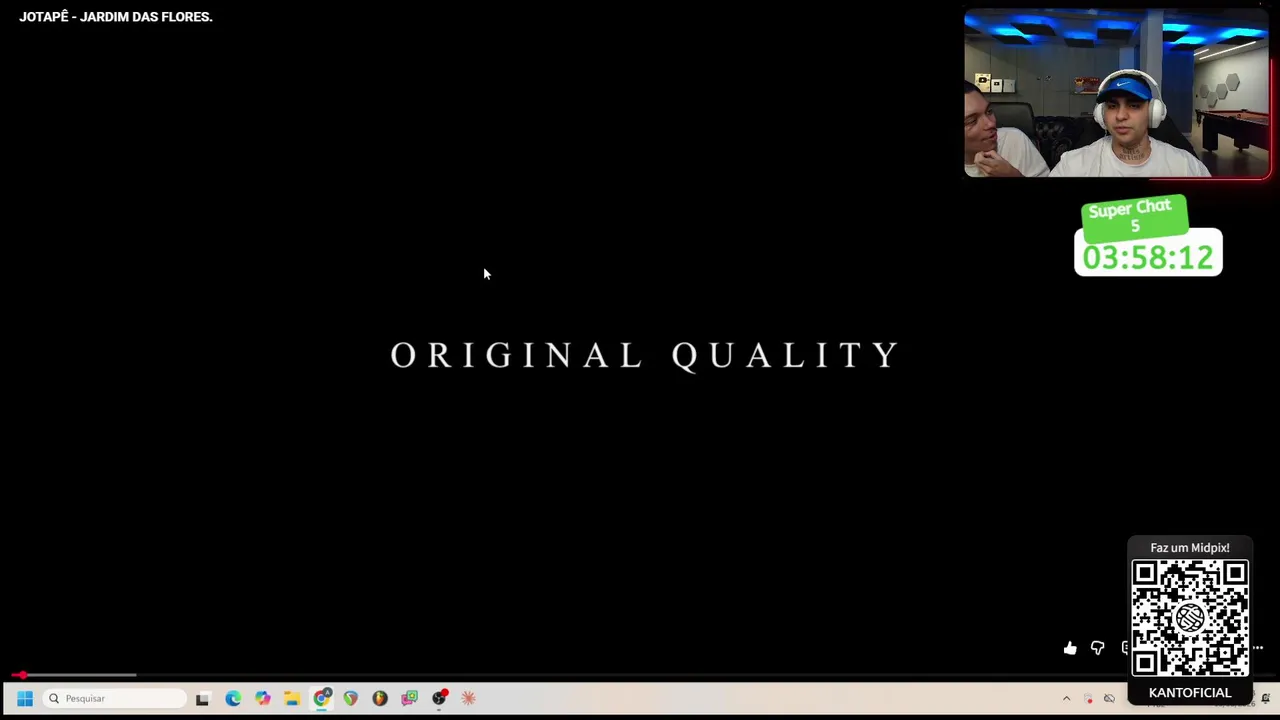This screenshot has width=1280, height=720.
Task: Click the 'KANTOFICIAL' label below the QR code
Action: pyautogui.click(x=1190, y=693)
